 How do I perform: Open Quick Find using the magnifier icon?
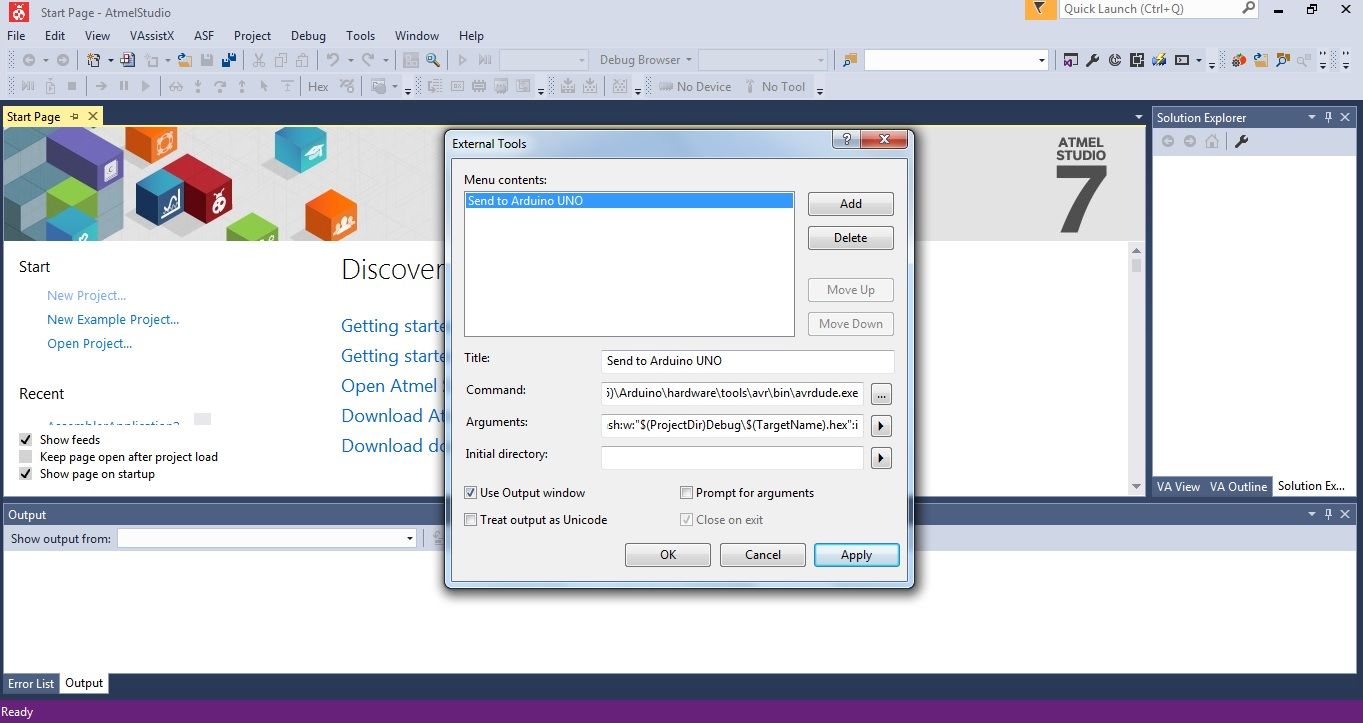432,60
